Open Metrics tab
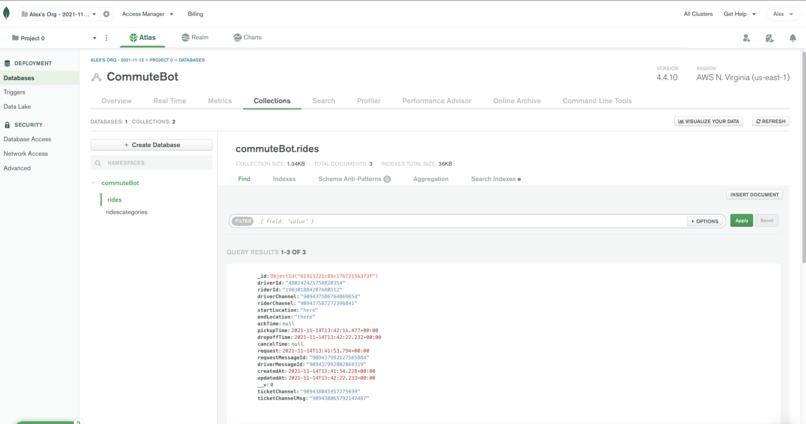This screenshot has height=424, width=806. tap(220, 101)
